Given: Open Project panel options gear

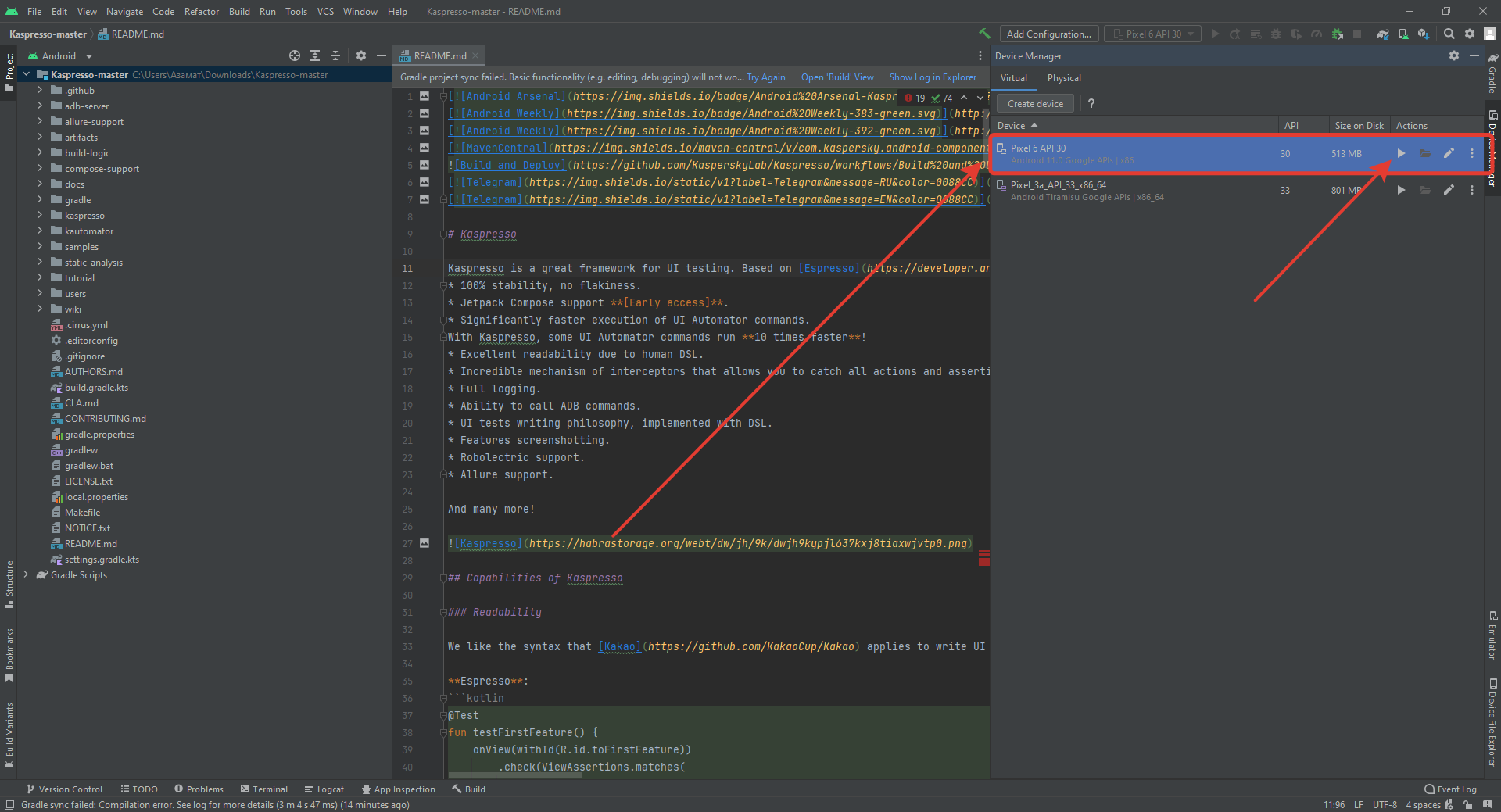Looking at the screenshot, I should click(x=361, y=55).
